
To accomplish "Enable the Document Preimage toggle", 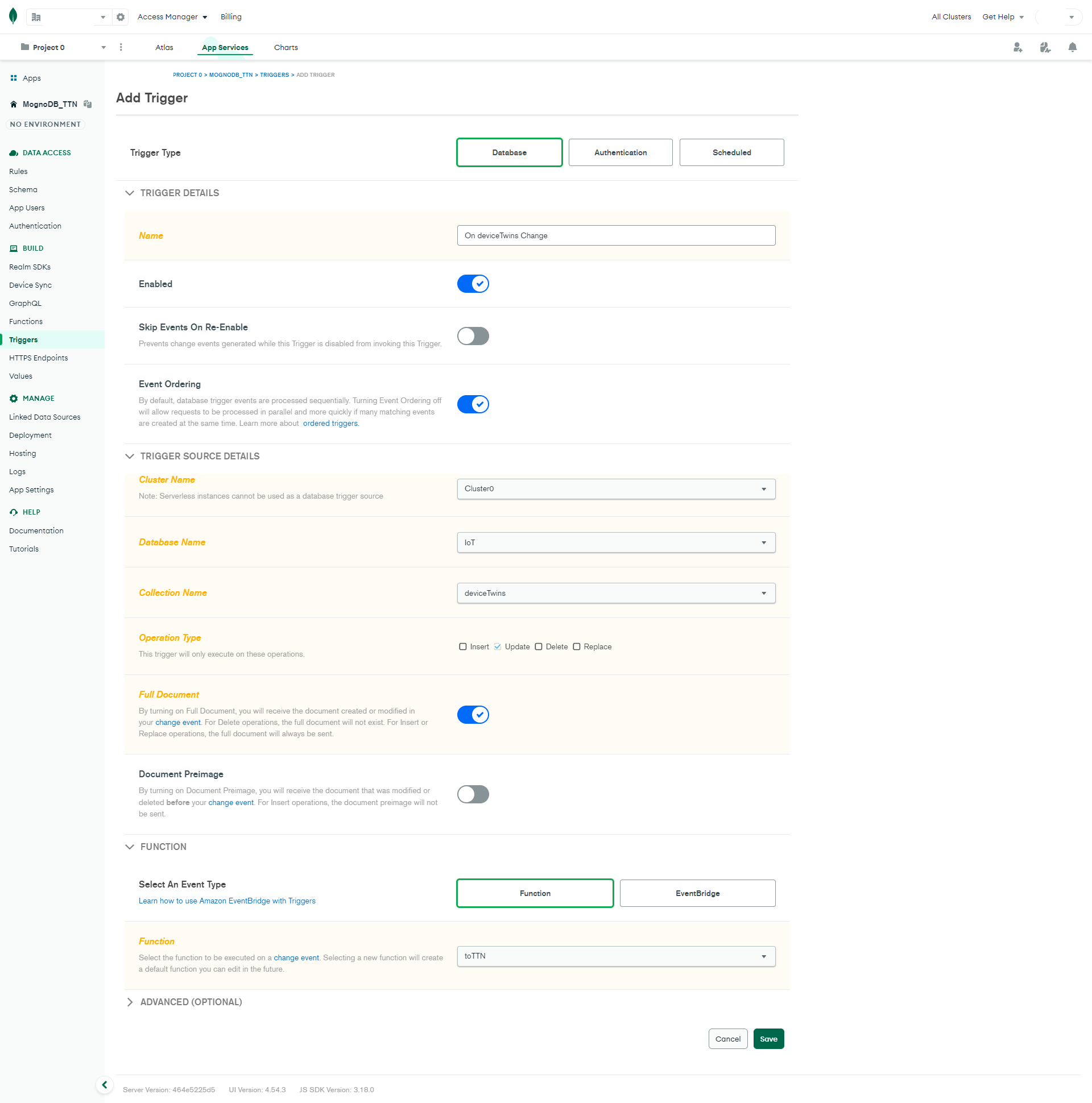I will [473, 794].
